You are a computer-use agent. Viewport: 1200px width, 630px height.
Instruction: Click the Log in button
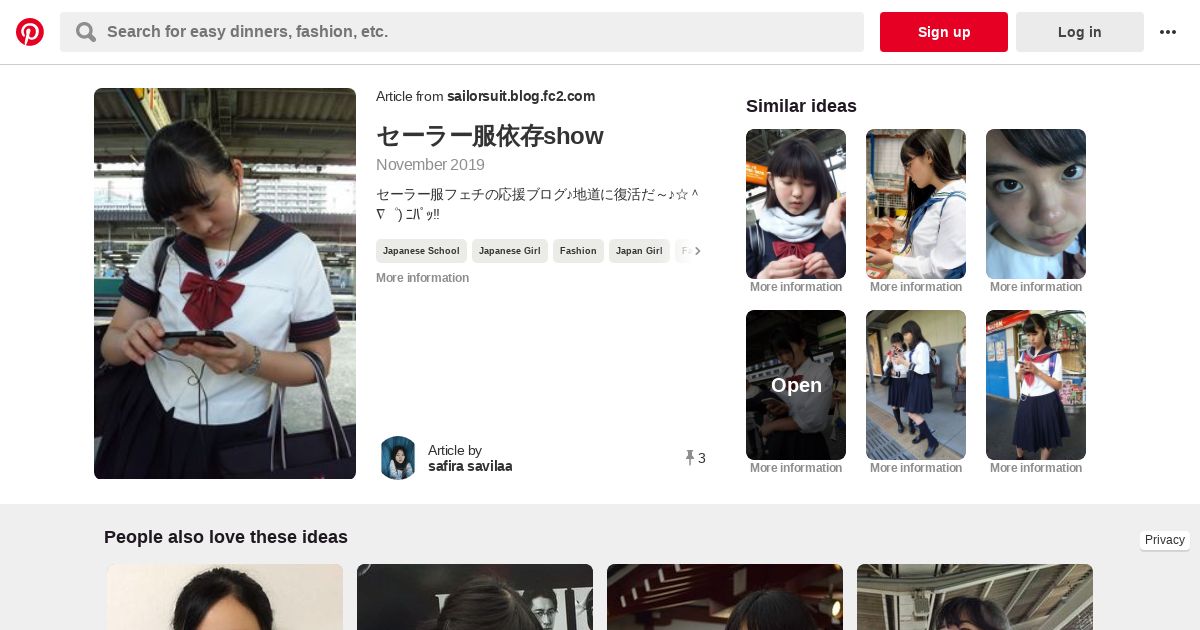click(1080, 32)
